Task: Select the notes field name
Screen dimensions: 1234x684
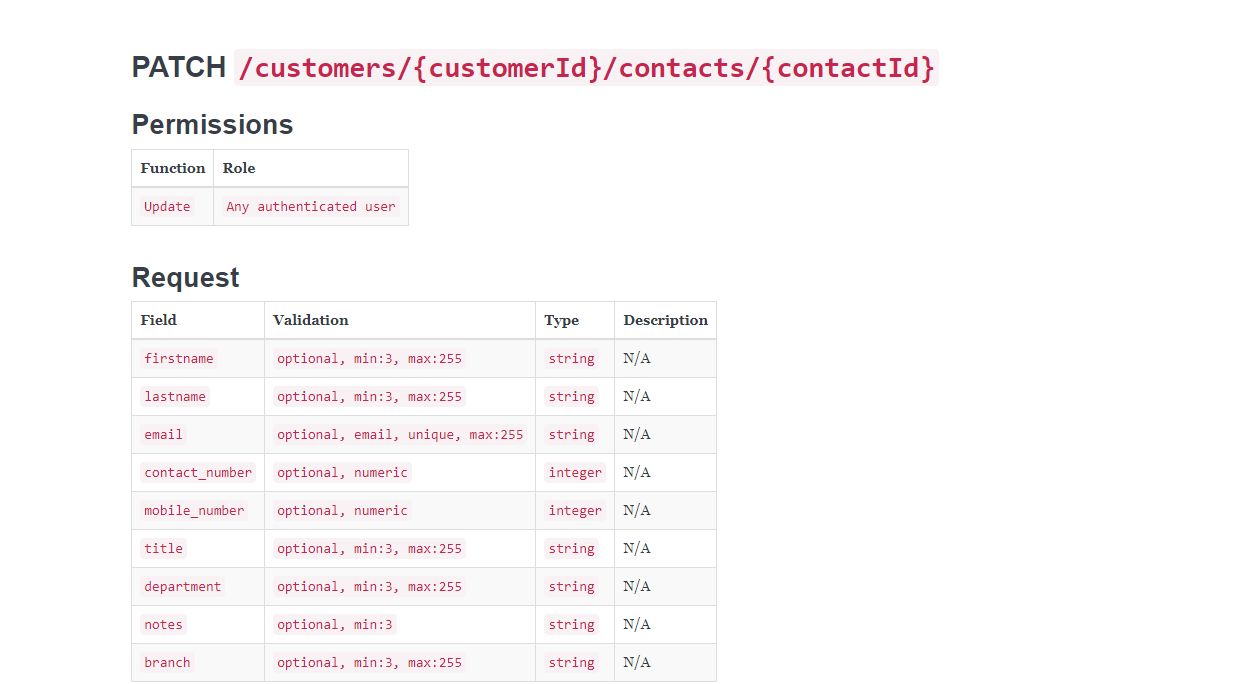Action: click(164, 625)
